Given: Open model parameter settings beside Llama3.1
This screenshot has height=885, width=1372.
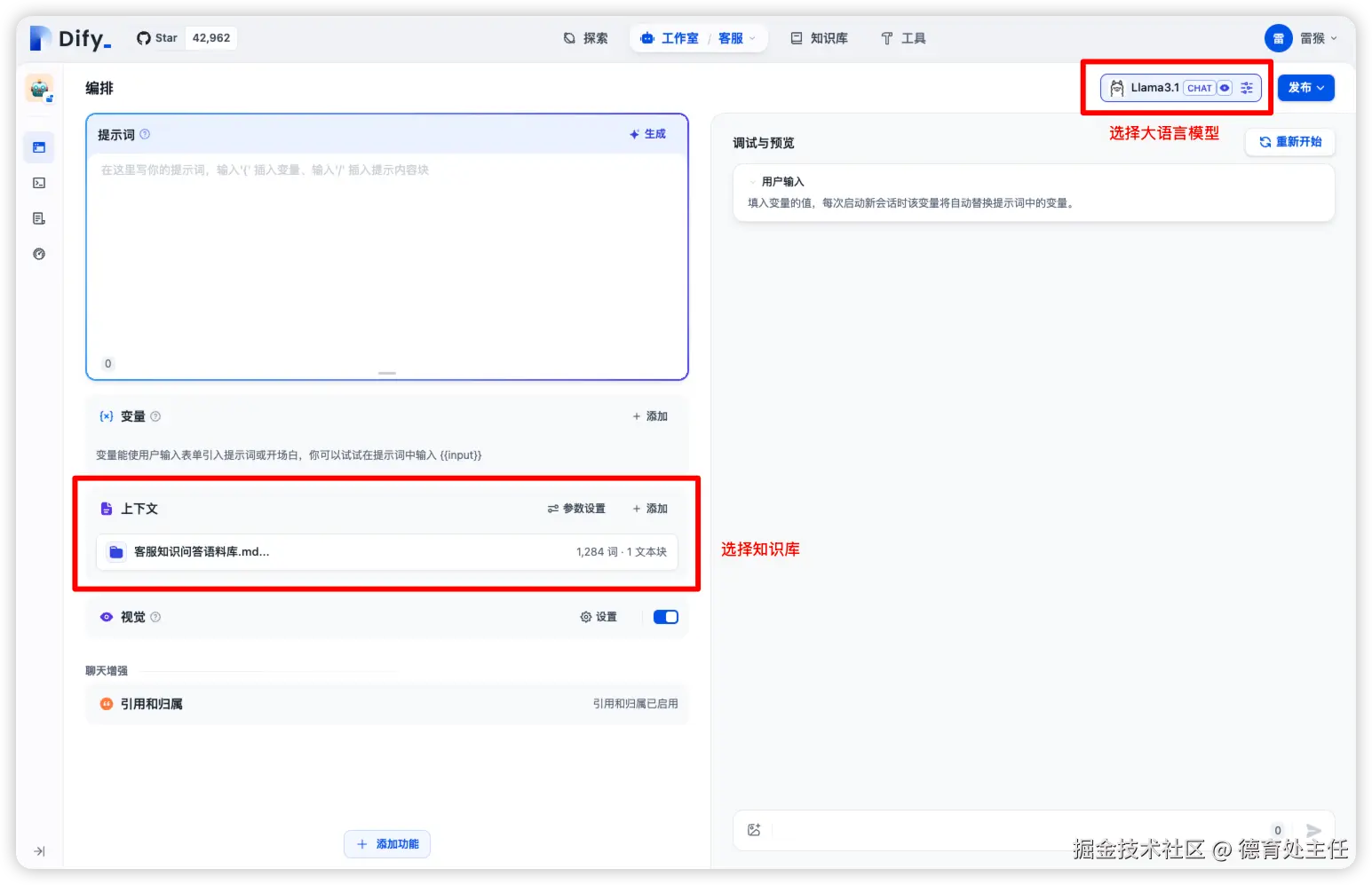Looking at the screenshot, I should tap(1246, 87).
